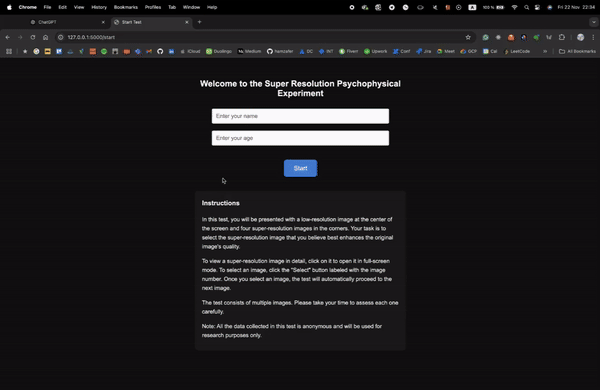Open Spotlight search magnifier icon
The height and width of the screenshot is (390, 600).
(527, 7)
